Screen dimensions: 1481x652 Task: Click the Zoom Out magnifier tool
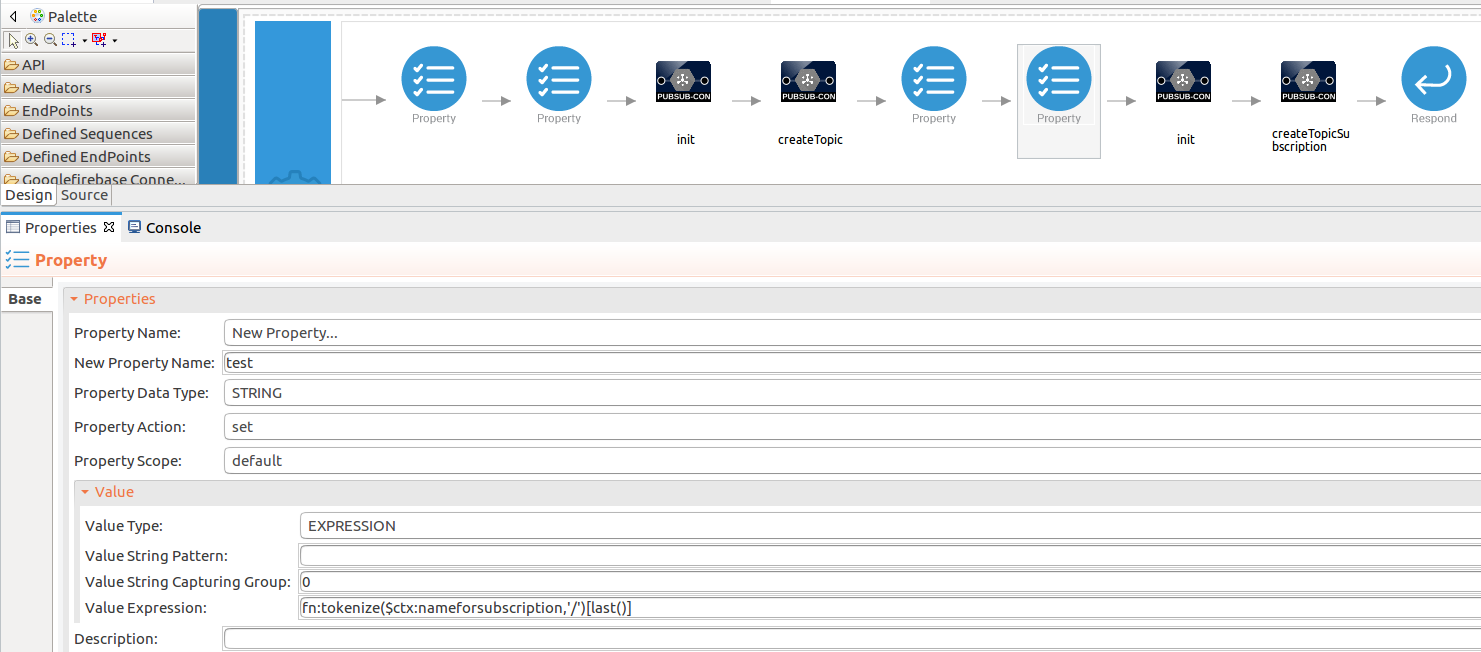pyautogui.click(x=50, y=40)
